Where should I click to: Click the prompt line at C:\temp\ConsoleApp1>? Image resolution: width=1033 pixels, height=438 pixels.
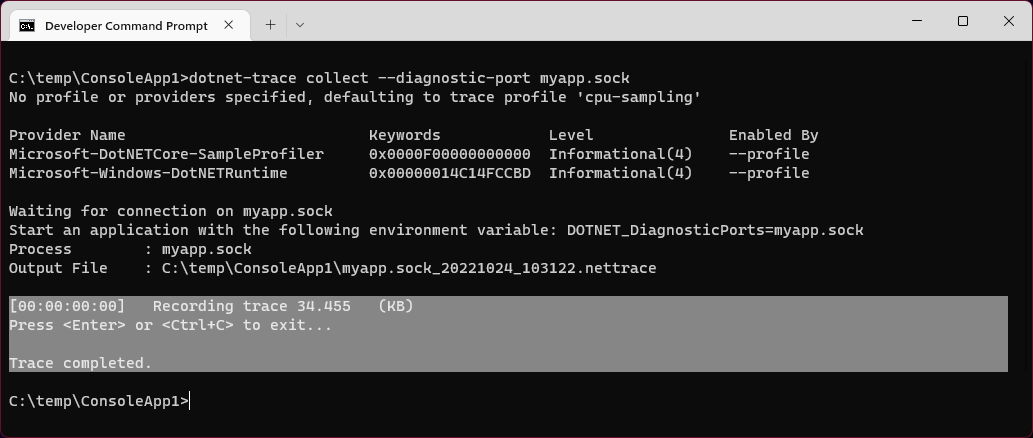99,400
